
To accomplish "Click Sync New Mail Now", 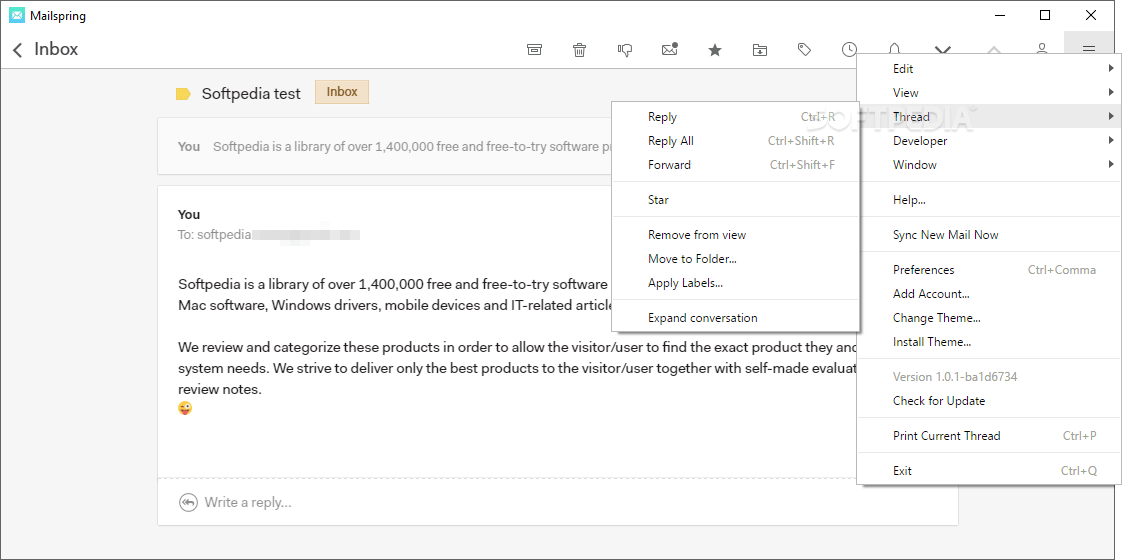I will pos(989,235).
